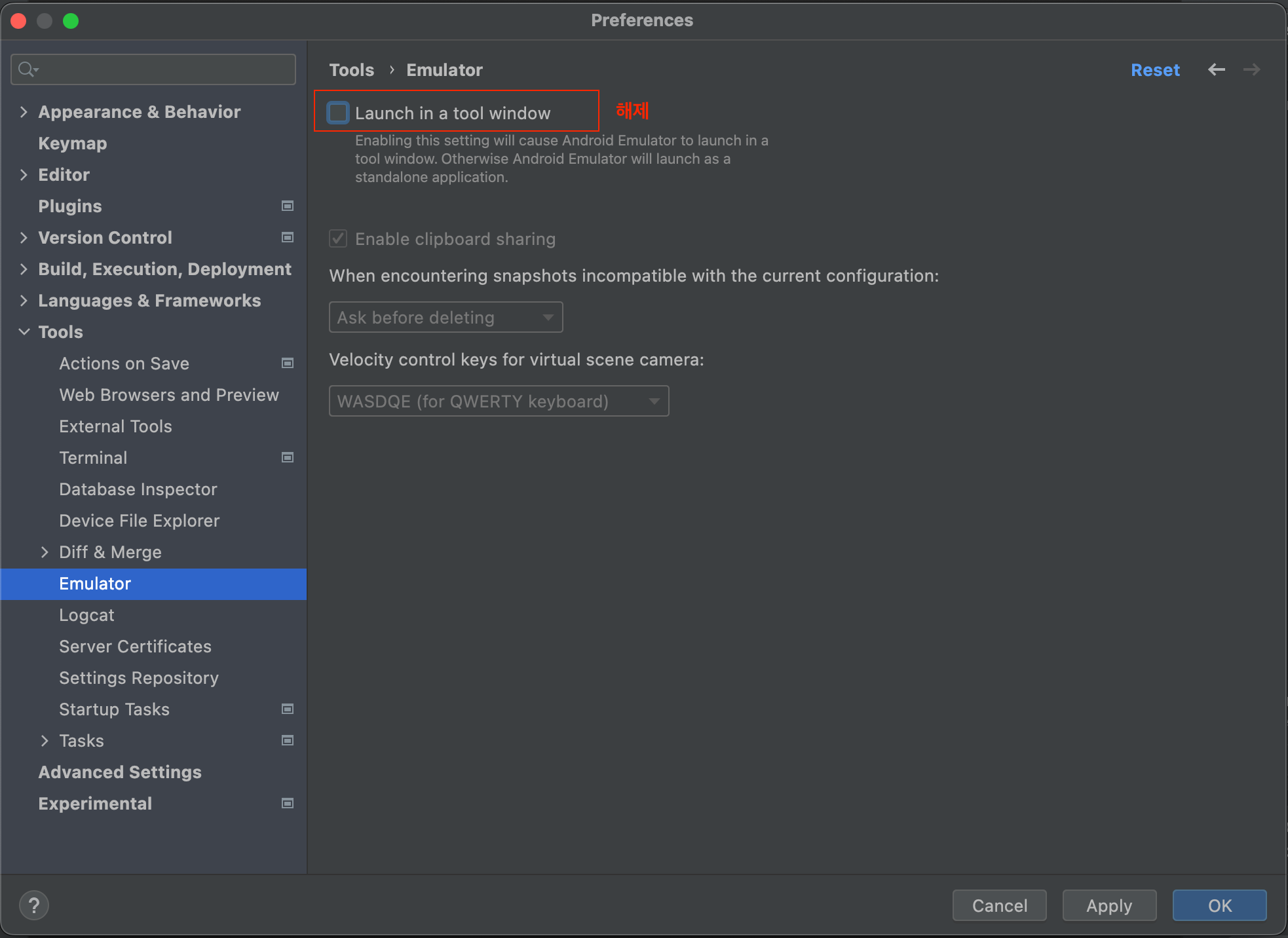Click the icon next to Version Control
Viewport: 1288px width, 938px height.
point(287,237)
